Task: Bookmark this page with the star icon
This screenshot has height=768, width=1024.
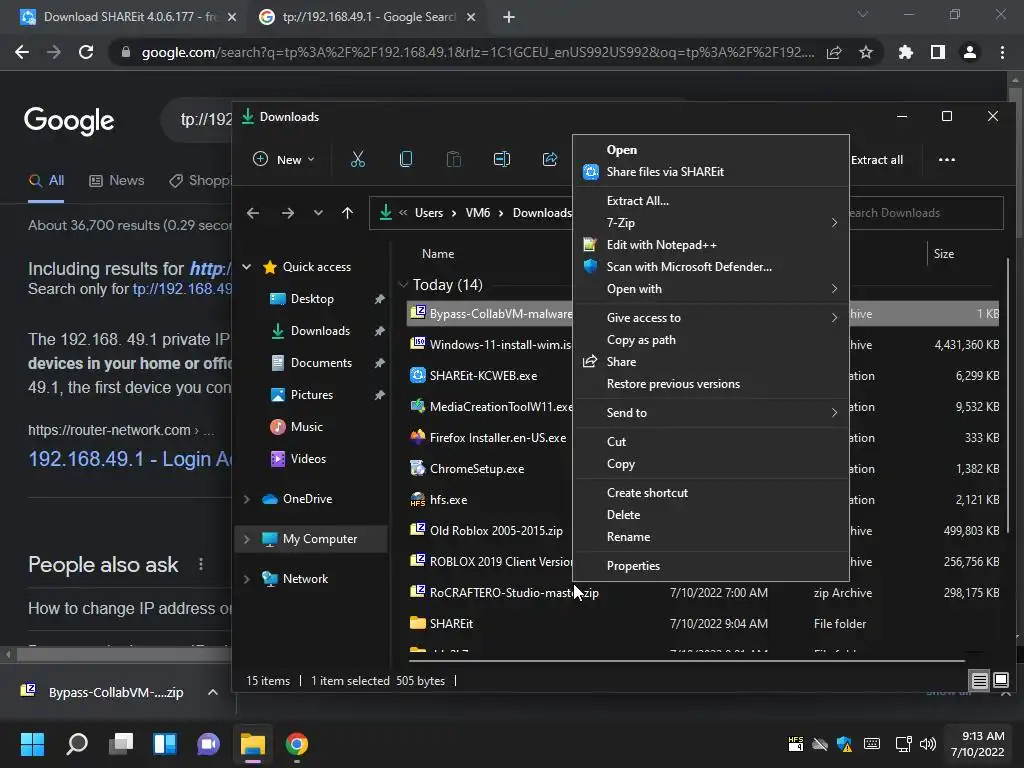Action: click(866, 52)
